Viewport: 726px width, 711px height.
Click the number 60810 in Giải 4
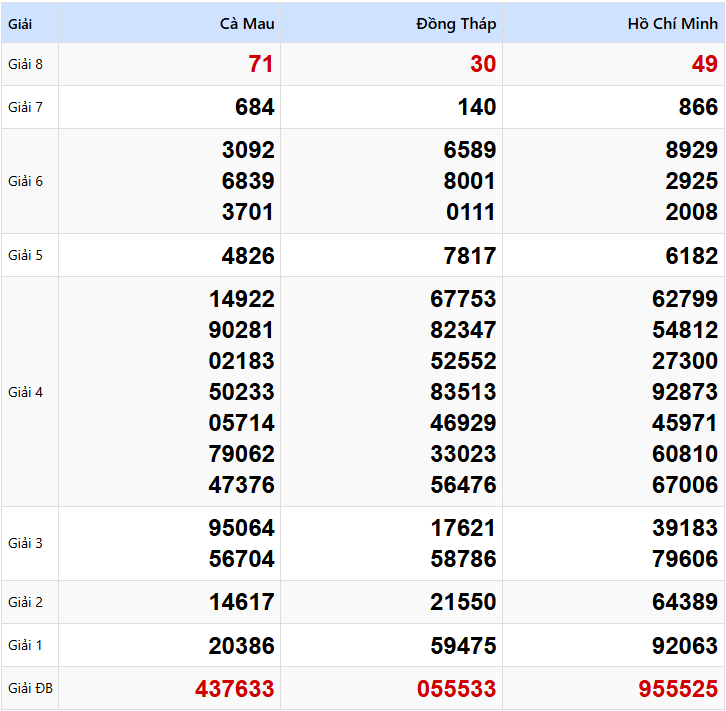(685, 454)
